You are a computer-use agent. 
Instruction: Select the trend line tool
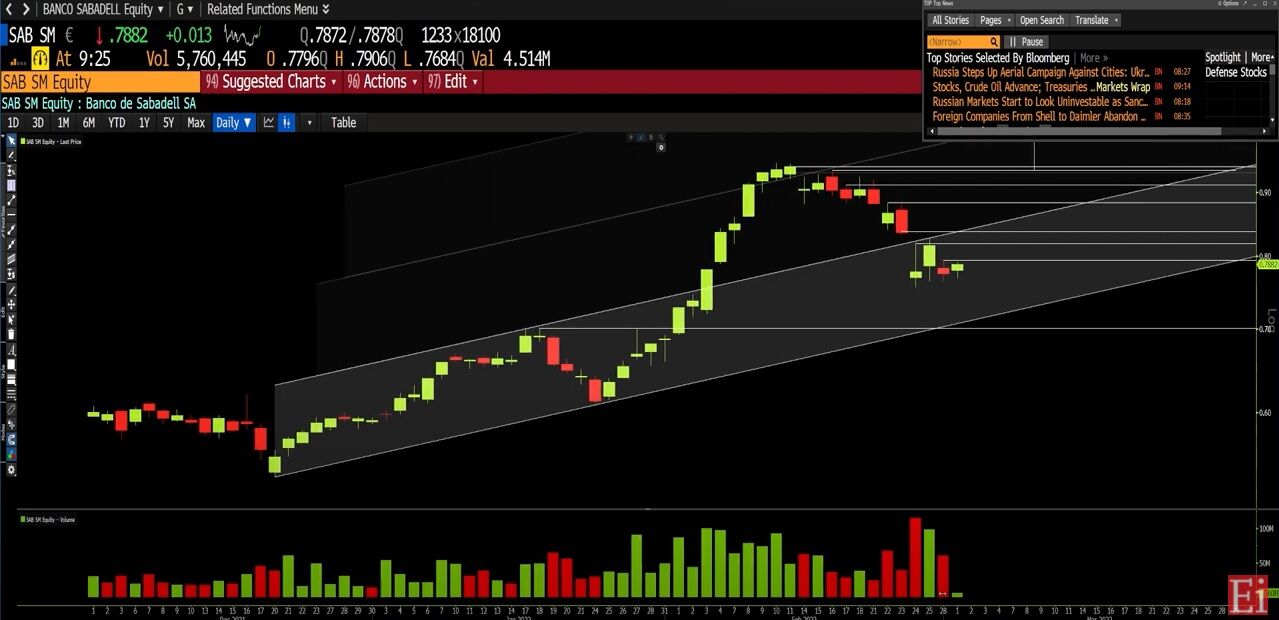[11, 199]
